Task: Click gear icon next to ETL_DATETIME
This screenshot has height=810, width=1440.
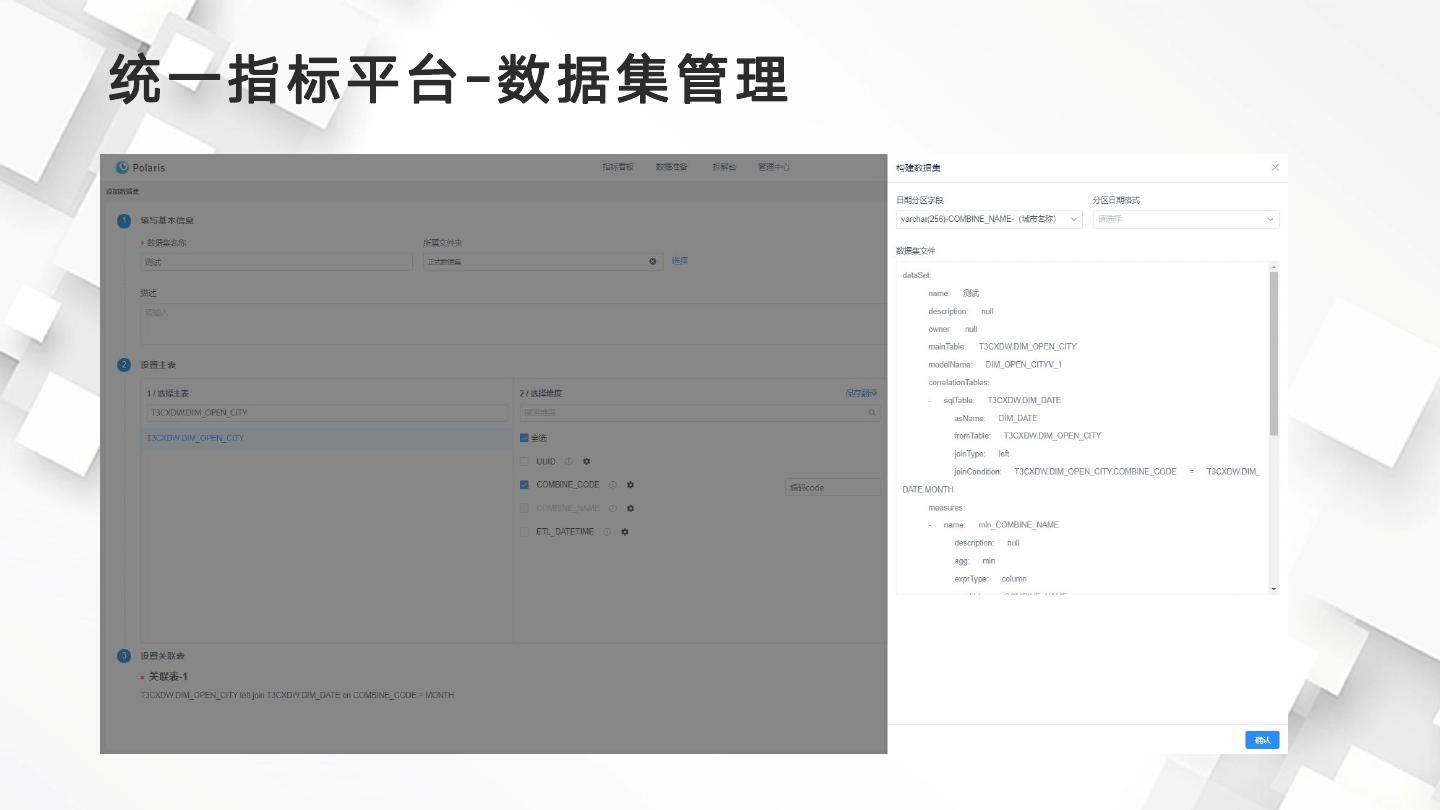Action: coord(625,532)
